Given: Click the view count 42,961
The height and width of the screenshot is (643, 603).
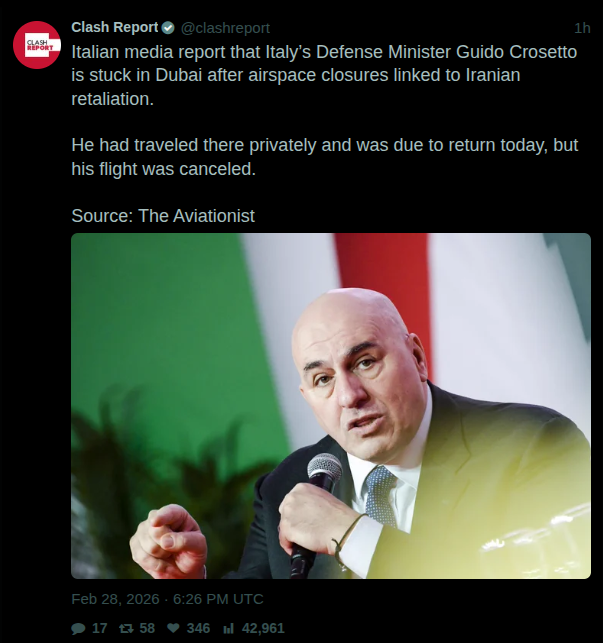Looking at the screenshot, I should [x=263, y=628].
